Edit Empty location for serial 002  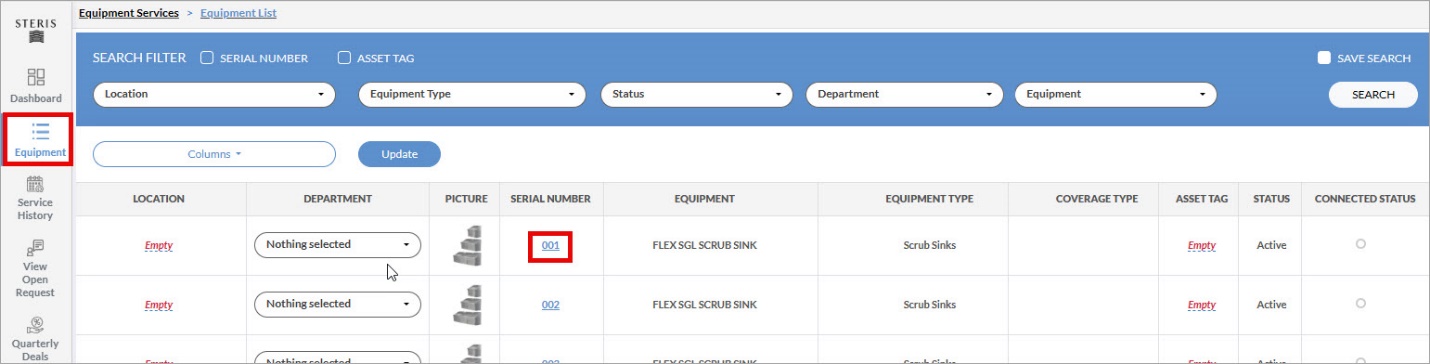coord(159,305)
